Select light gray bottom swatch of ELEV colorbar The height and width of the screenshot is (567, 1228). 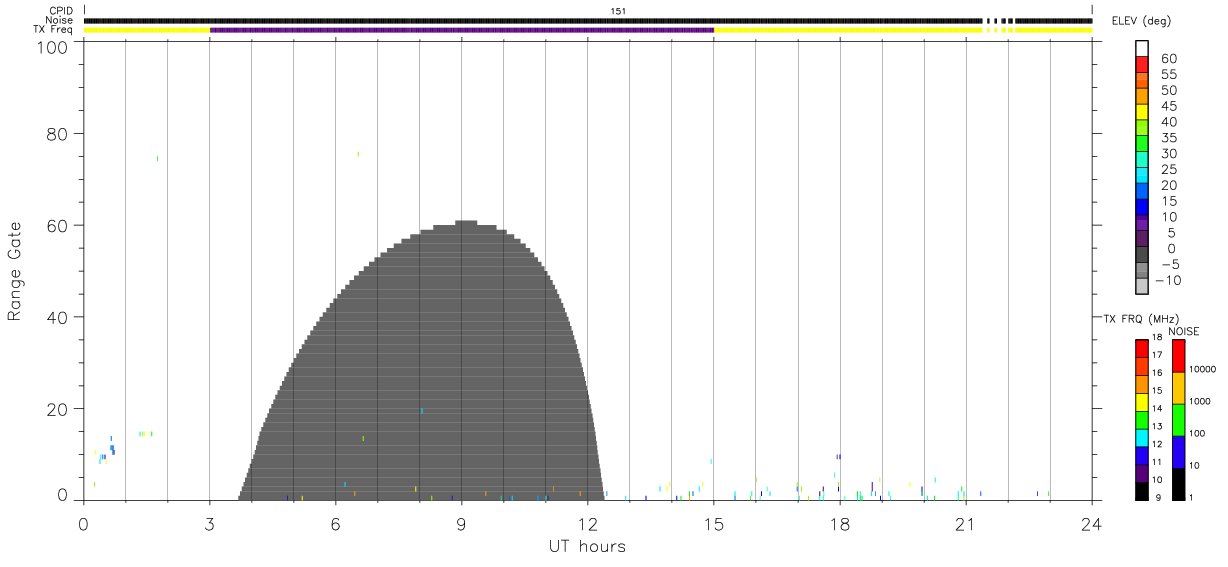[x=1142, y=287]
